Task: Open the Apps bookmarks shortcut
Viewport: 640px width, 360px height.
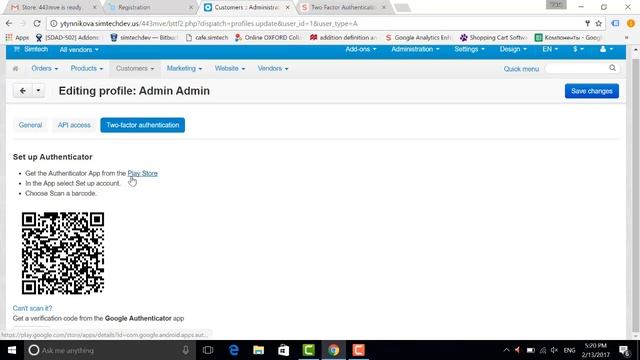Action: coord(17,38)
